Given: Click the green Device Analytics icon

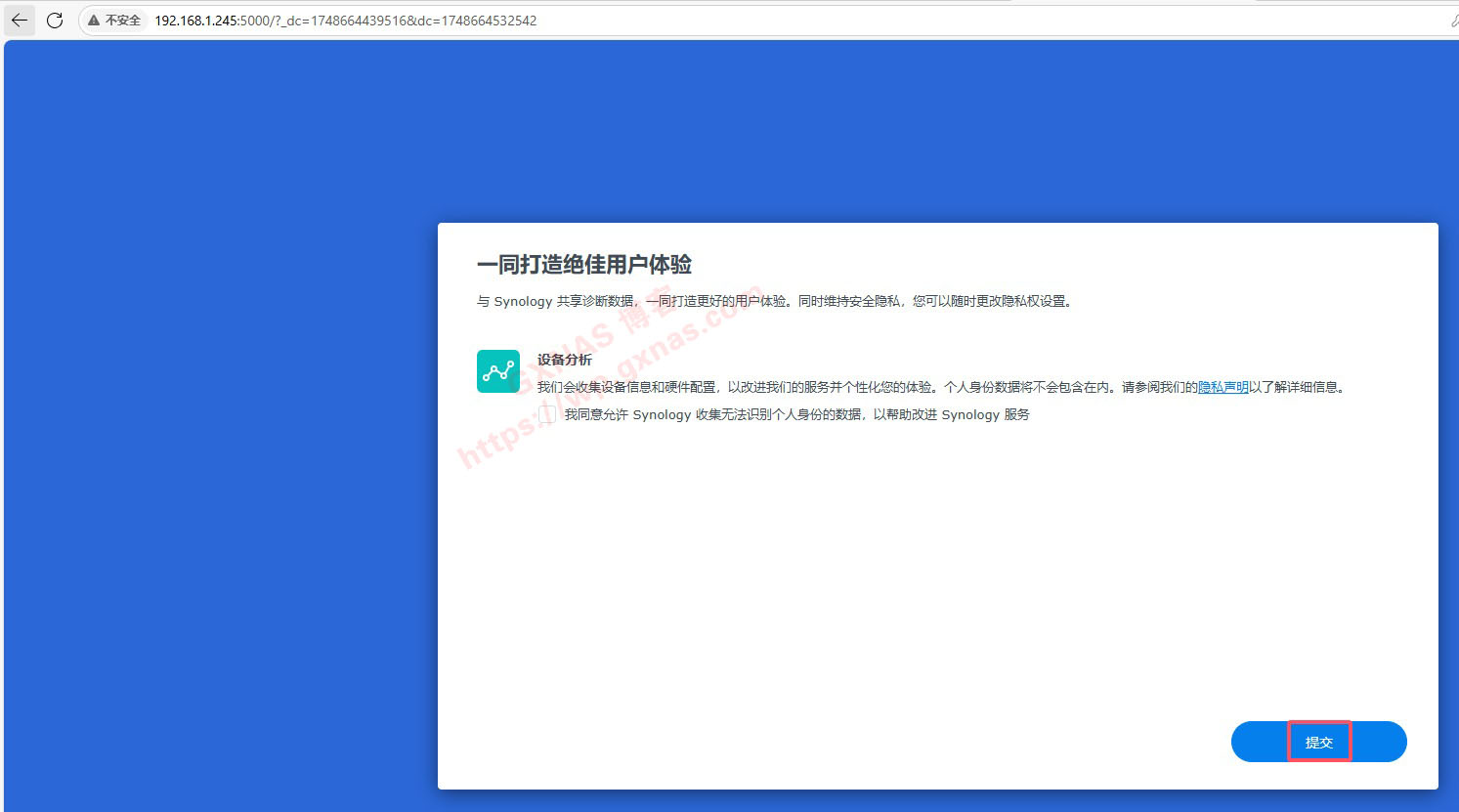Looking at the screenshot, I should (x=498, y=371).
